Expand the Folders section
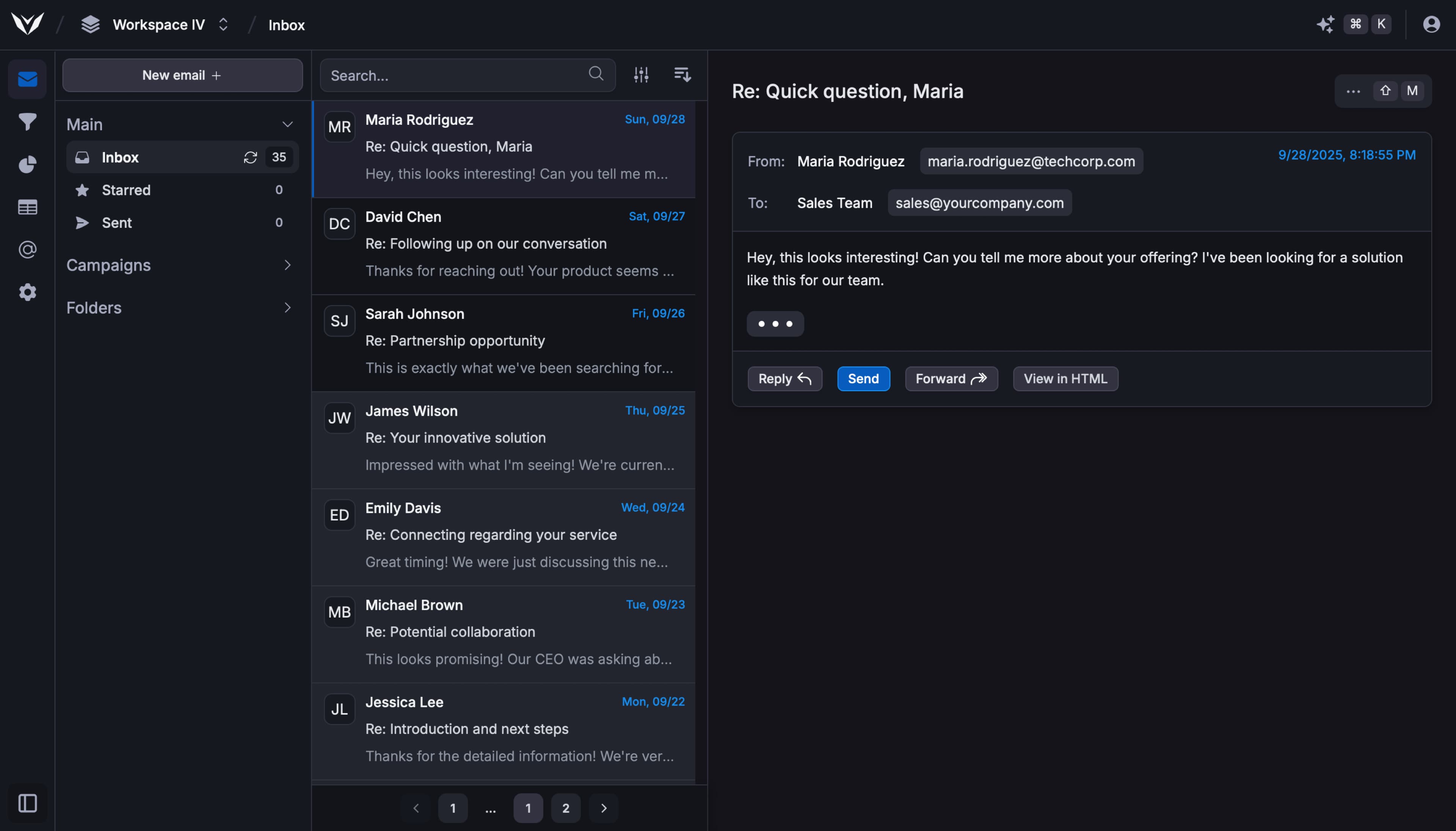The height and width of the screenshot is (831, 1456). [x=287, y=307]
